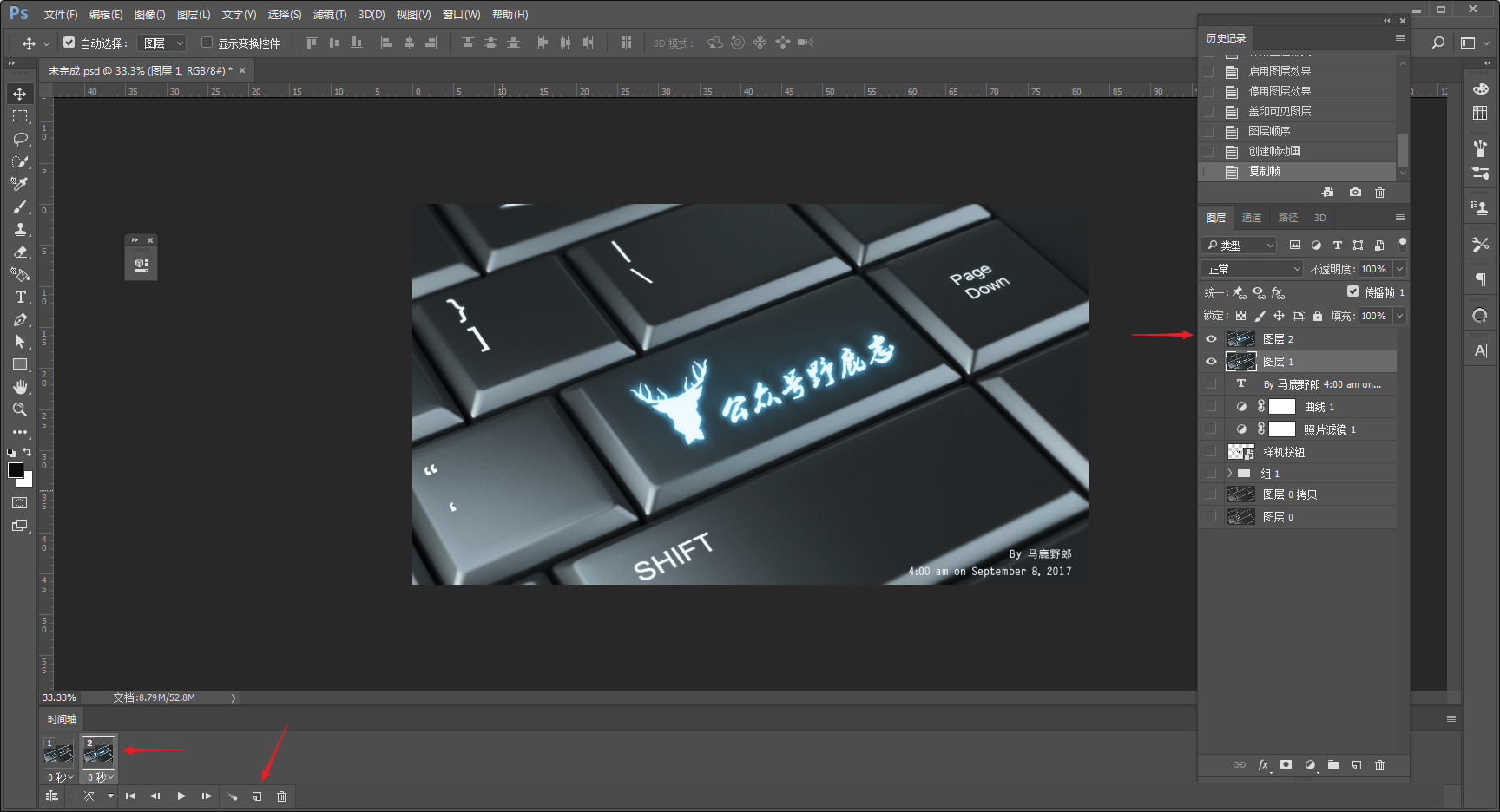
Task: Play the timeline animation
Action: [181, 796]
